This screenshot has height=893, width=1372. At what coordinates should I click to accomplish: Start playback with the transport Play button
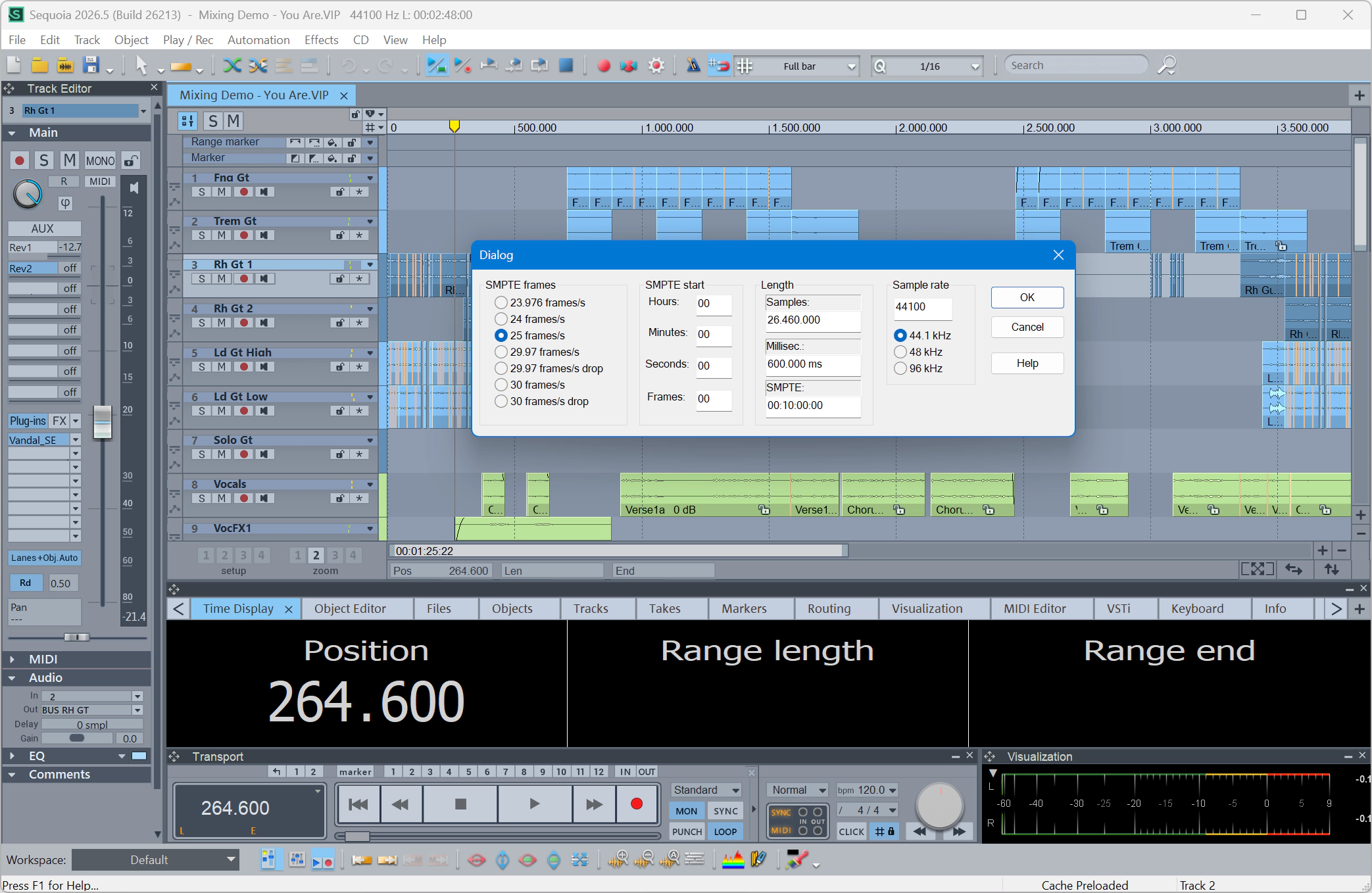tap(534, 804)
